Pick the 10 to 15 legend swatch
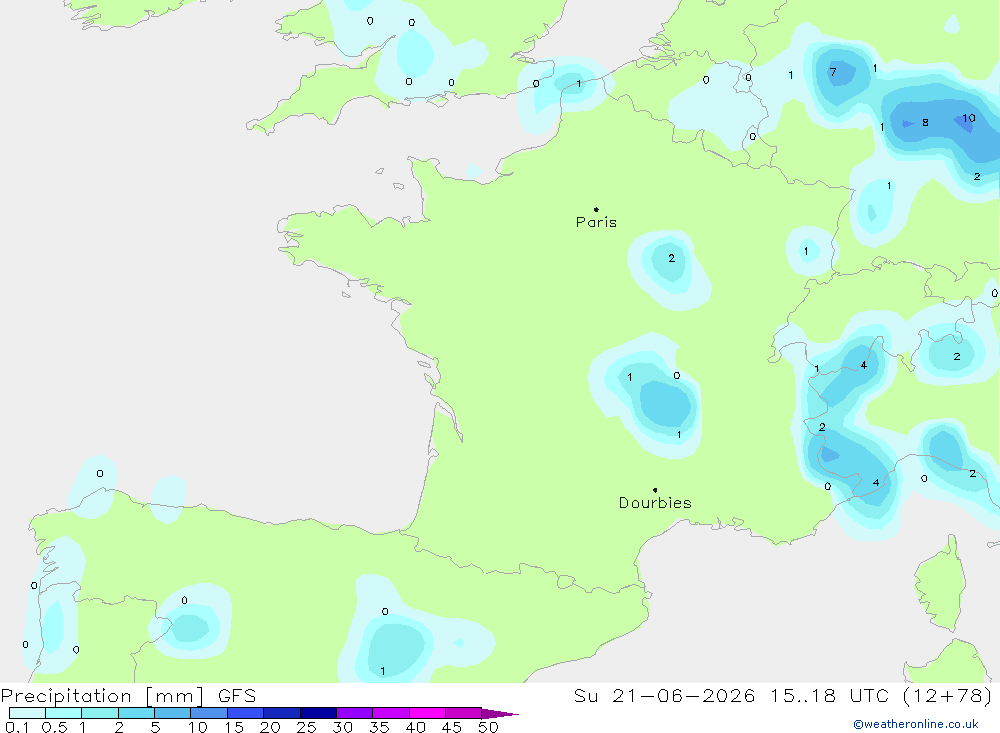This screenshot has width=1000, height=733. pyautogui.click(x=209, y=713)
